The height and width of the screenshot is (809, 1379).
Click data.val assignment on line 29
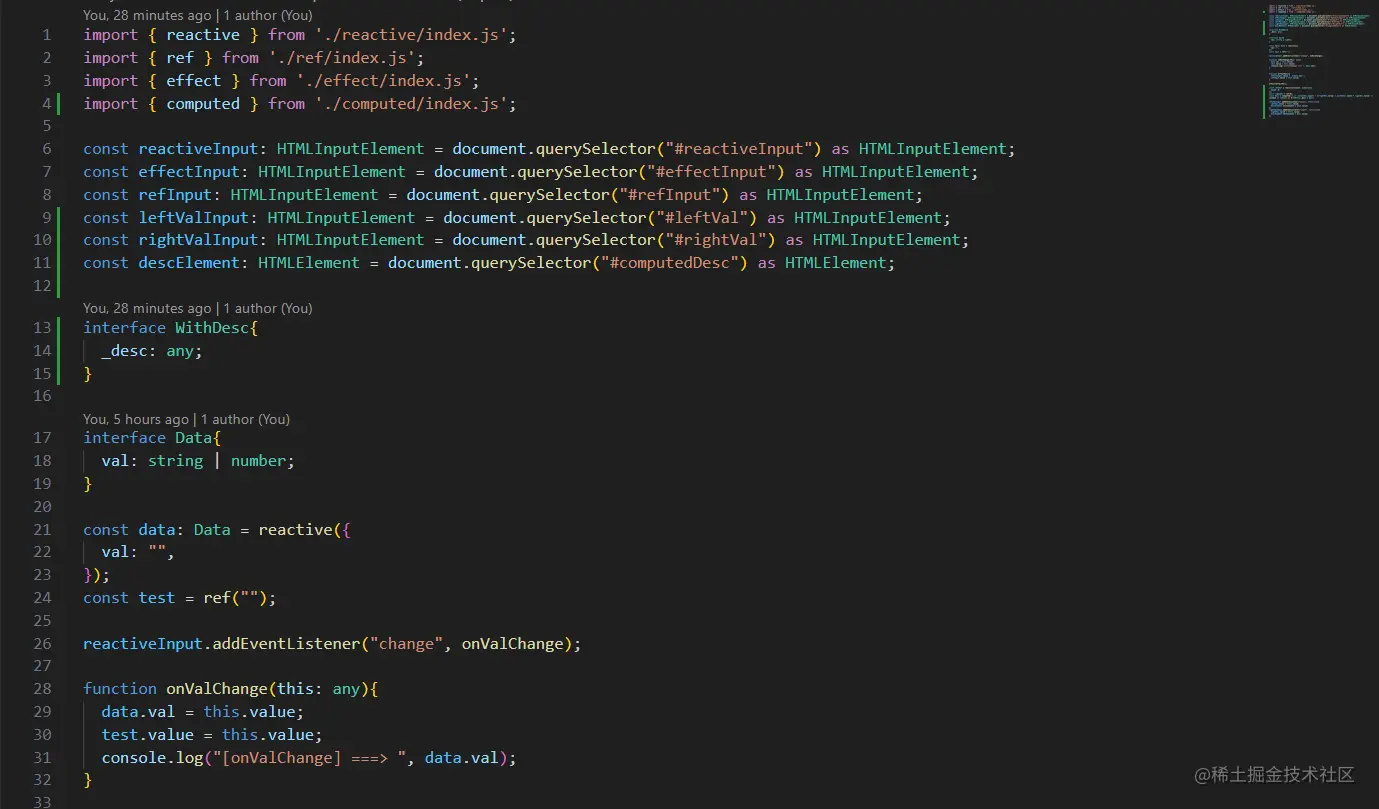tap(138, 712)
